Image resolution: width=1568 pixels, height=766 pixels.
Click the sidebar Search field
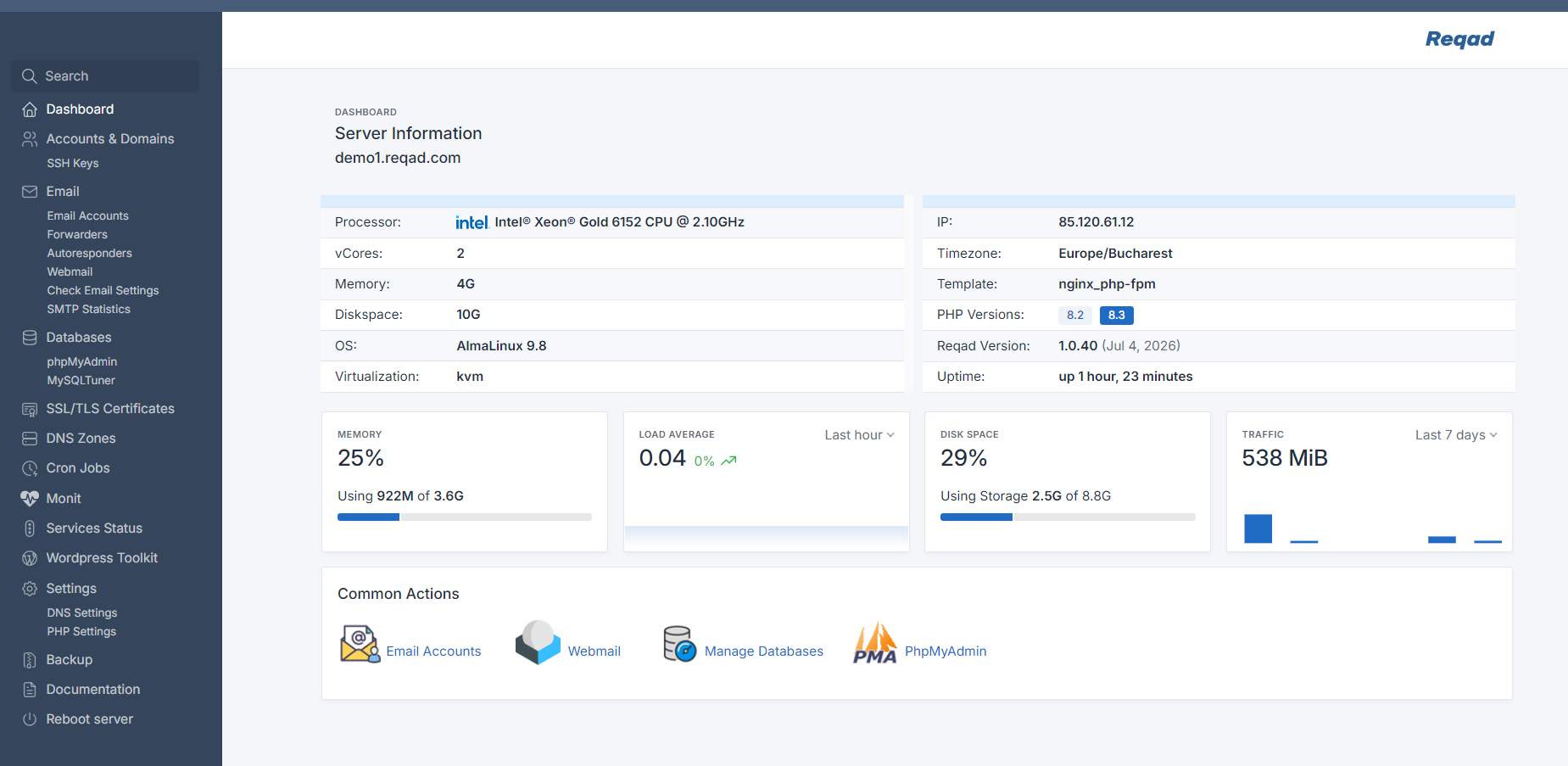pos(105,76)
